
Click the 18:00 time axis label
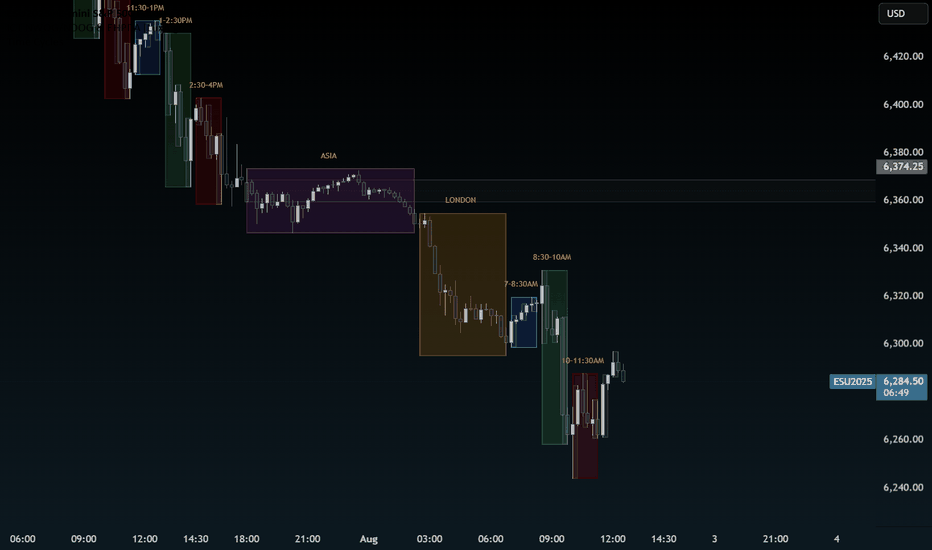(x=247, y=539)
